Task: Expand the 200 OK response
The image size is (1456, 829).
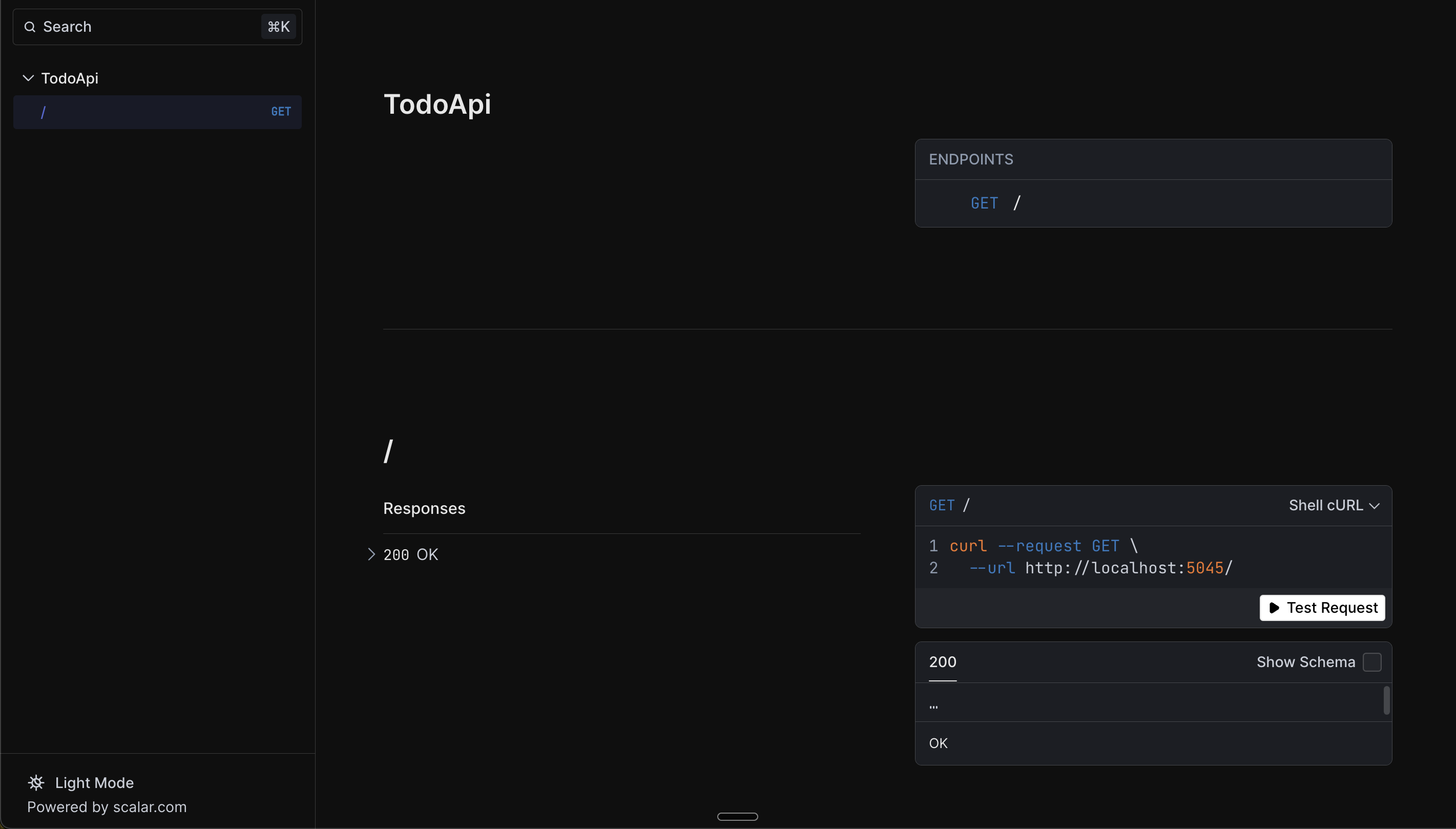Action: (x=371, y=554)
